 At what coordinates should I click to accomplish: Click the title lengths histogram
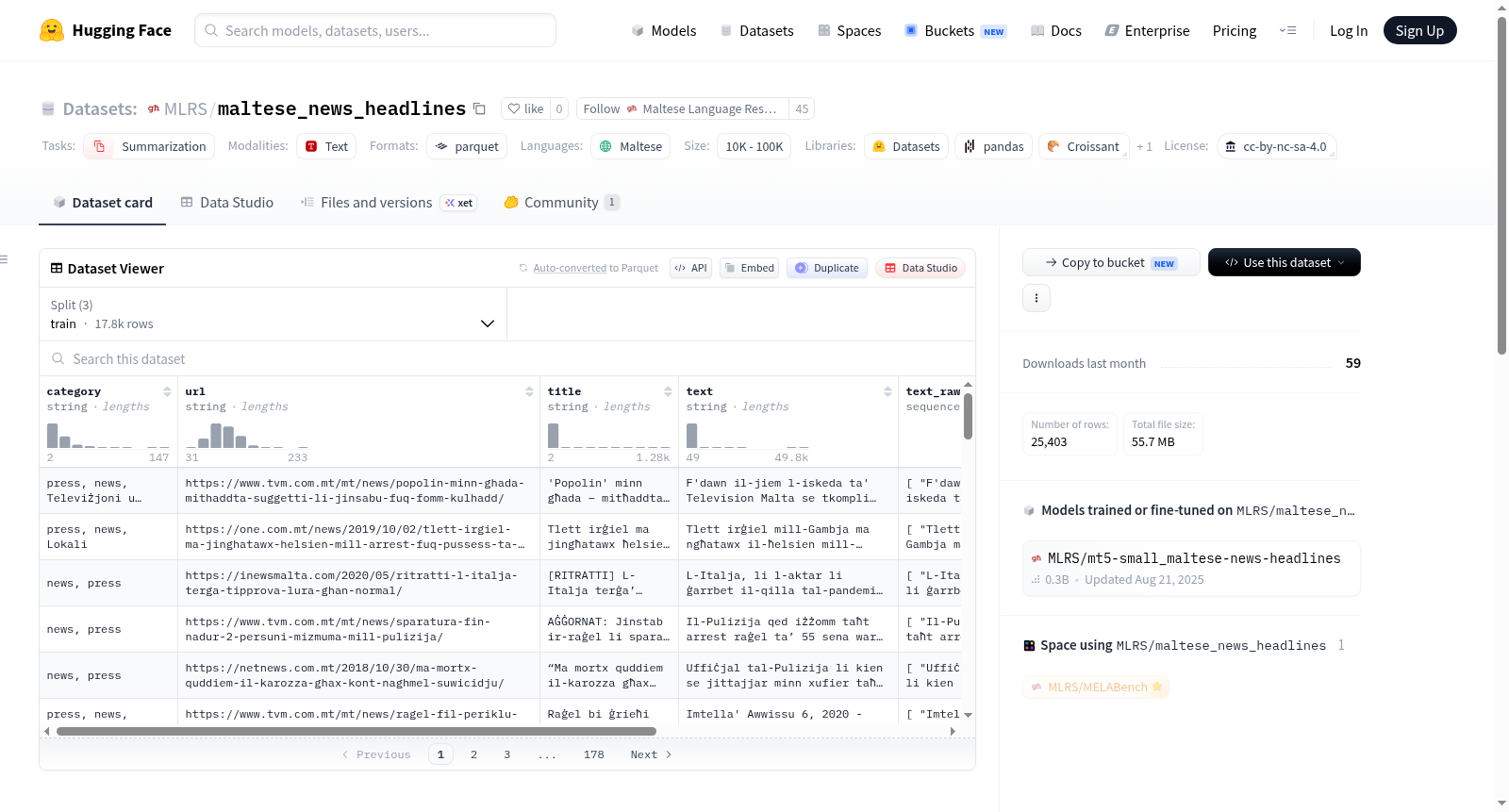608,436
